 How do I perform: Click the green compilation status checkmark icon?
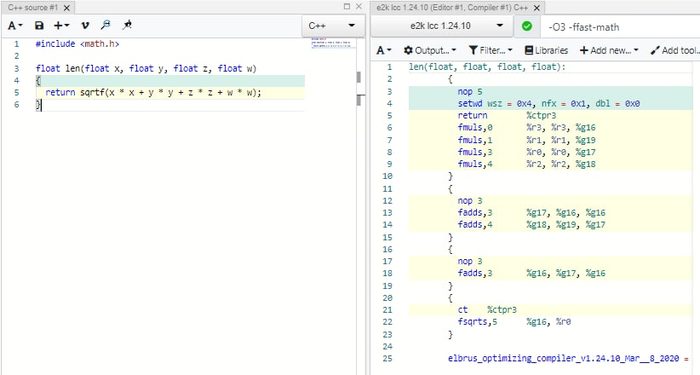coord(527,26)
